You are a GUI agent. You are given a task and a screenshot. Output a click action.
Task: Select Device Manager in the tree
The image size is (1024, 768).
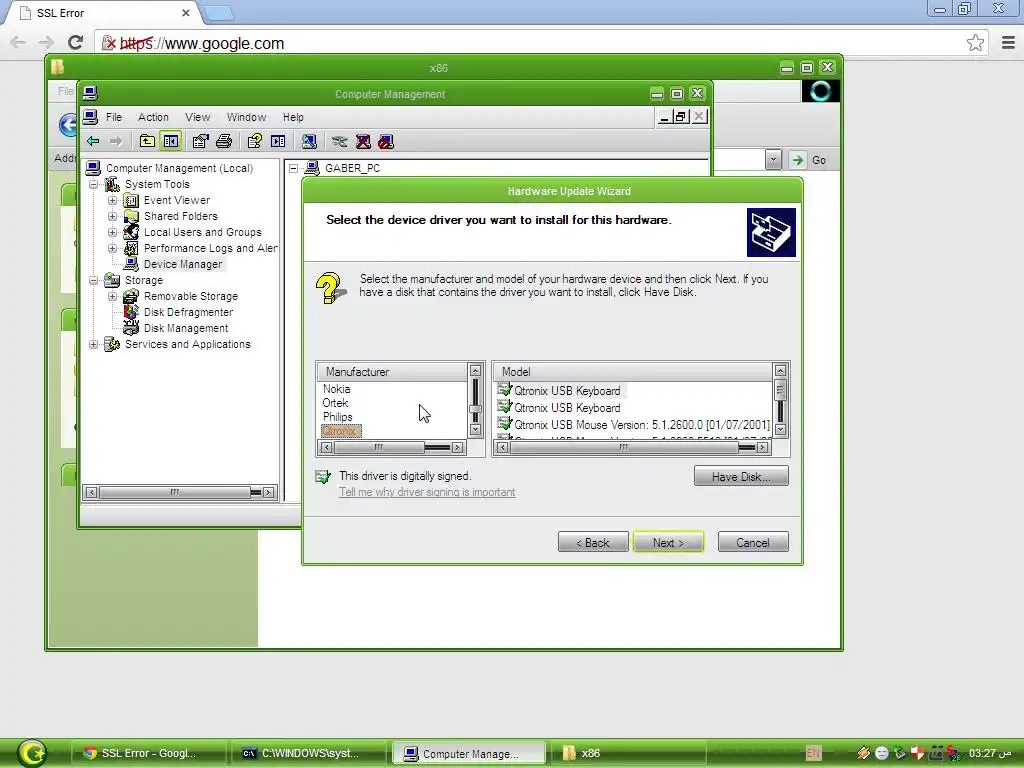click(x=183, y=264)
